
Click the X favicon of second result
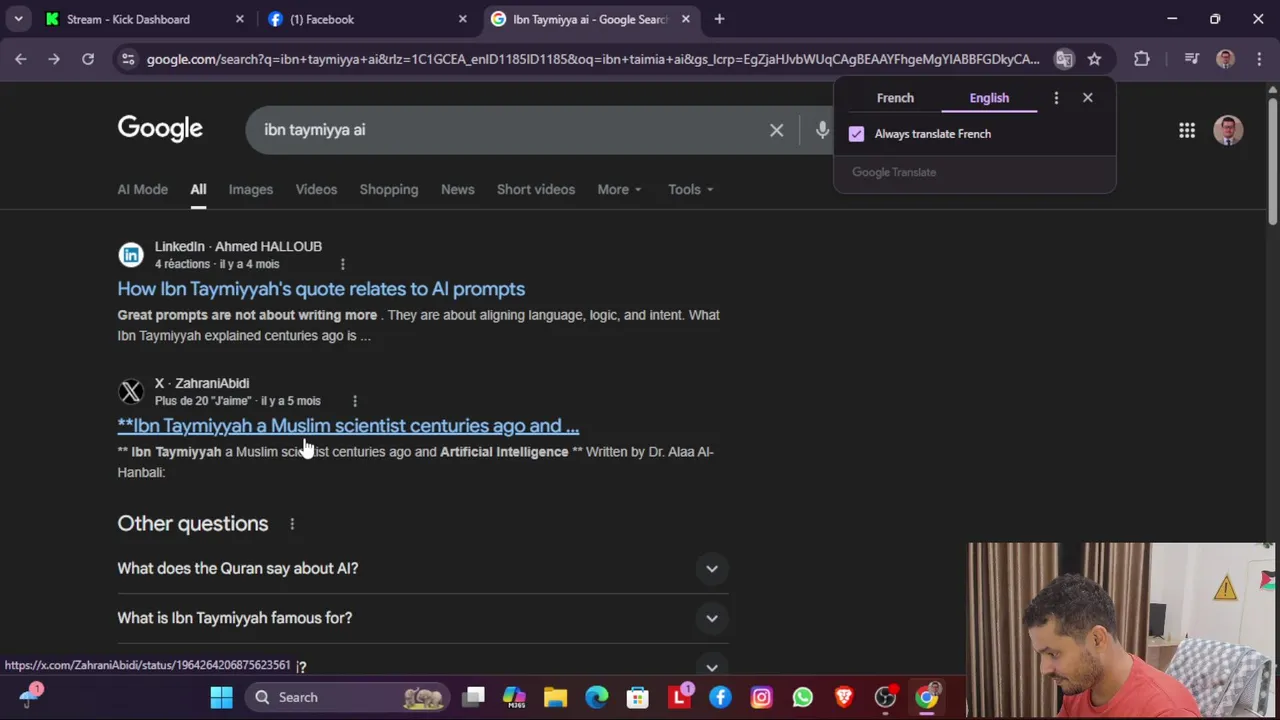131,392
